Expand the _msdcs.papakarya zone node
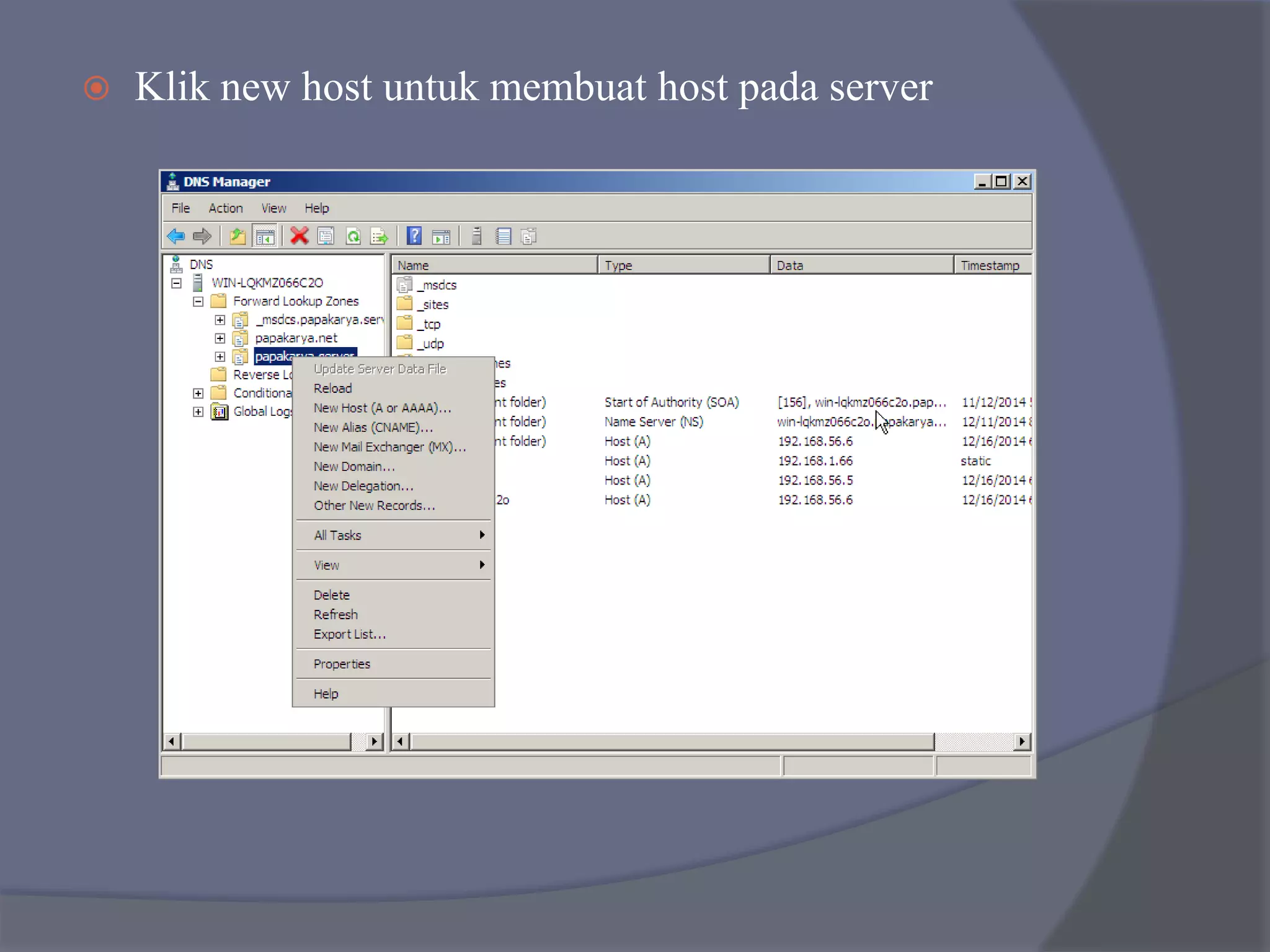Viewport: 1270px width, 952px height. (220, 320)
